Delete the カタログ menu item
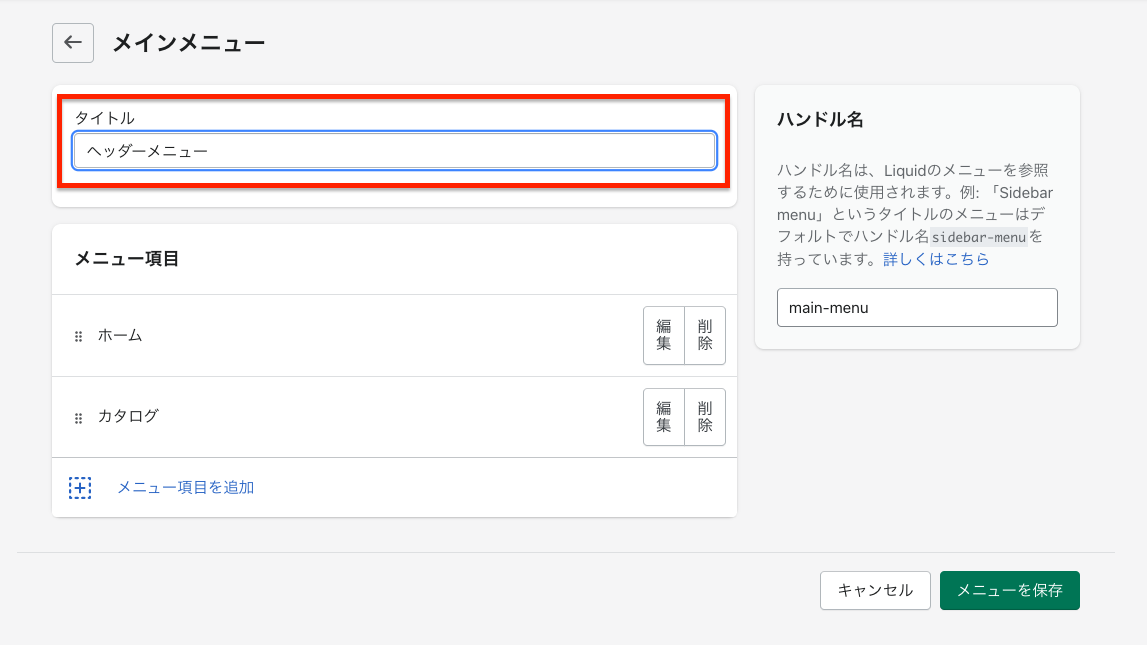The height and width of the screenshot is (645, 1147). coord(705,416)
